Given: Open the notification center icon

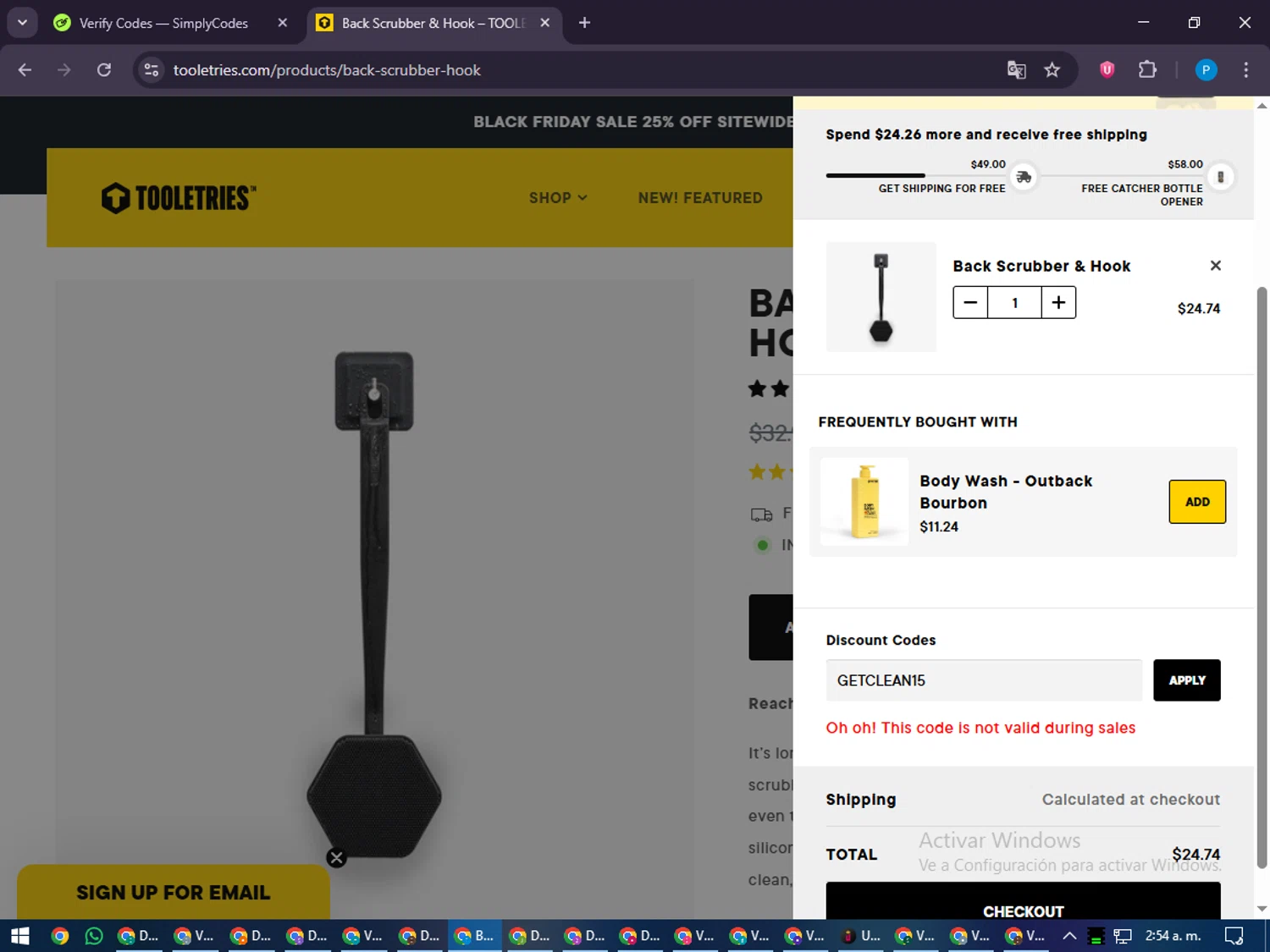Looking at the screenshot, I should (1234, 936).
